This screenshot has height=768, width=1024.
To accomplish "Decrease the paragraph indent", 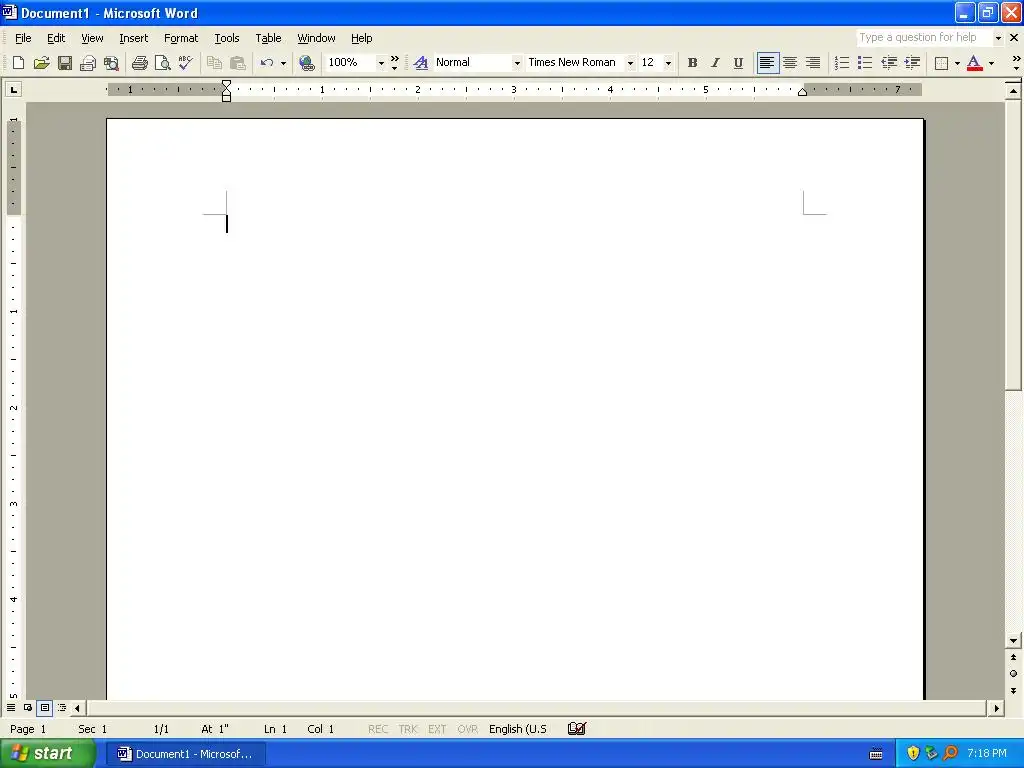I will click(889, 63).
